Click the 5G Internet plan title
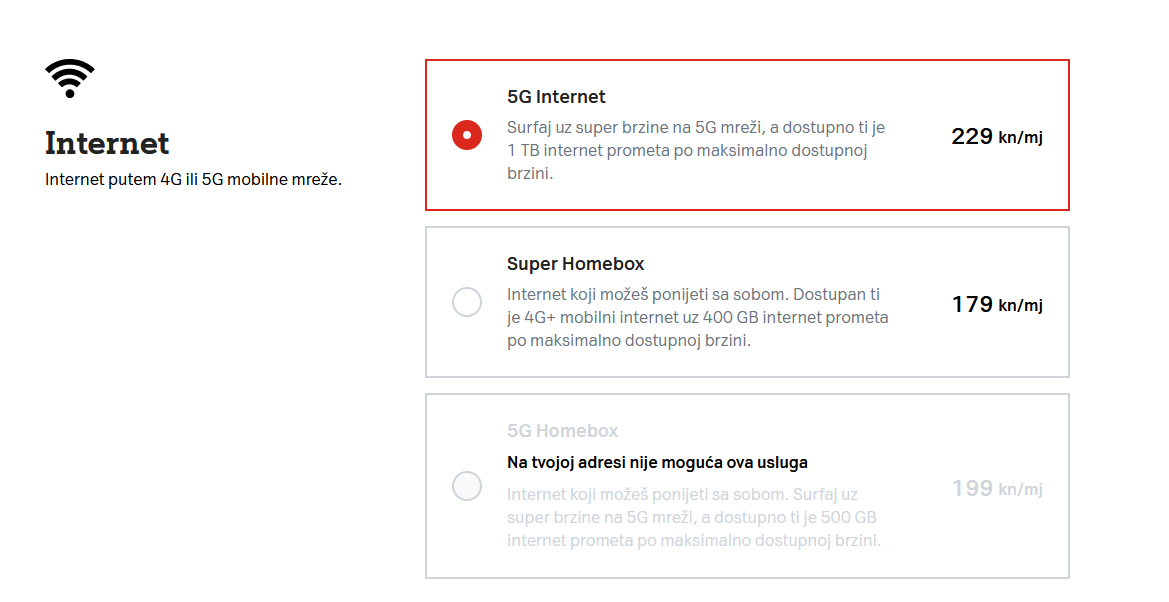 (x=556, y=97)
